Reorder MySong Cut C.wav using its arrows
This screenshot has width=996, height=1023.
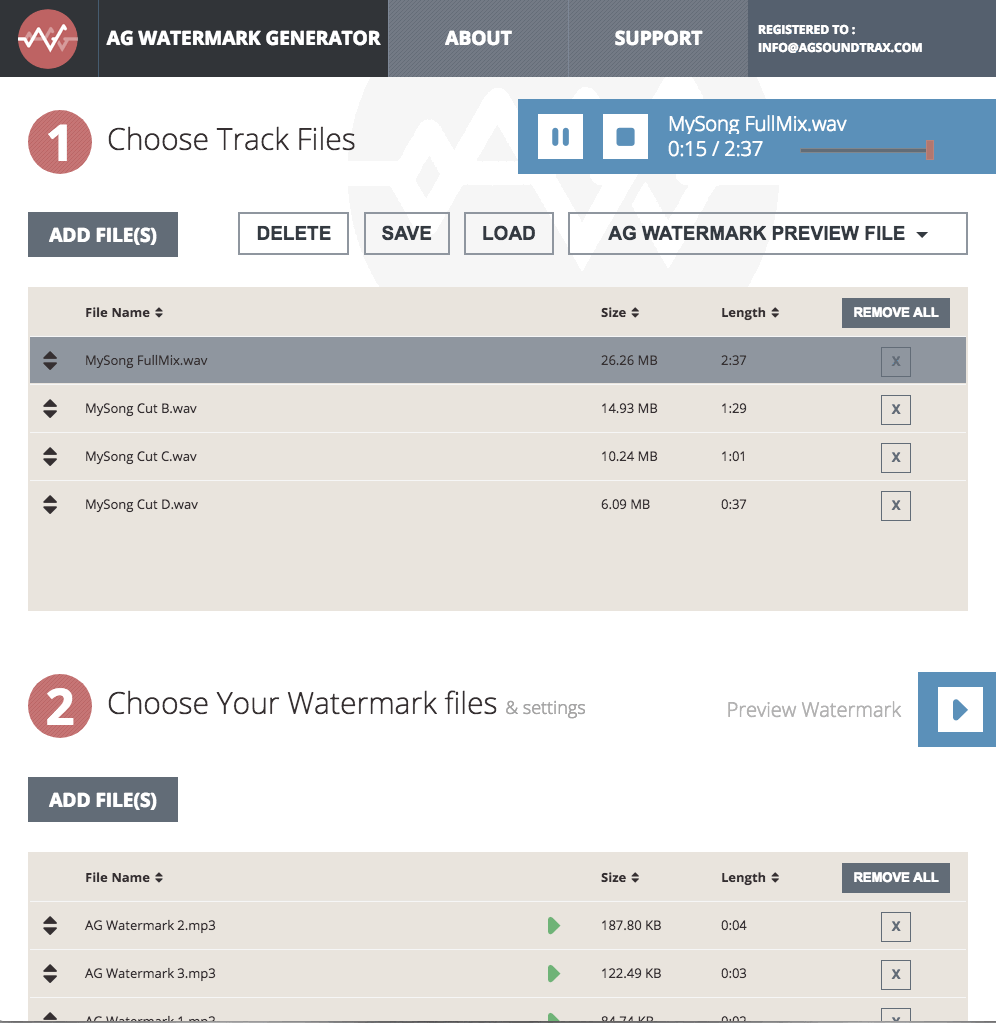[x=50, y=457]
